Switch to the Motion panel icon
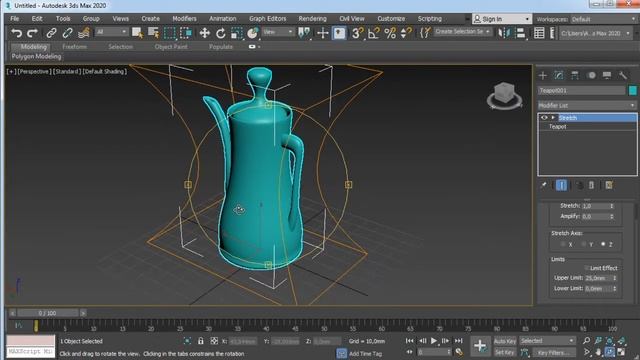 [x=591, y=75]
